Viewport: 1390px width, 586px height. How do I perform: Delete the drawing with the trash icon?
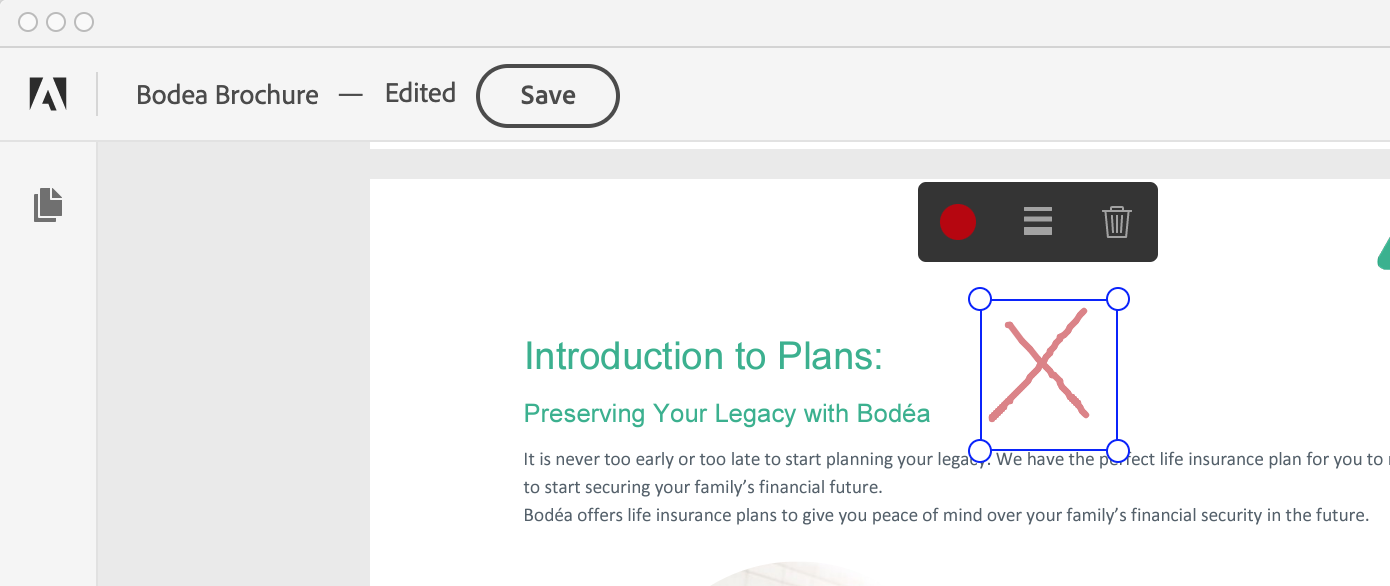click(x=1116, y=221)
